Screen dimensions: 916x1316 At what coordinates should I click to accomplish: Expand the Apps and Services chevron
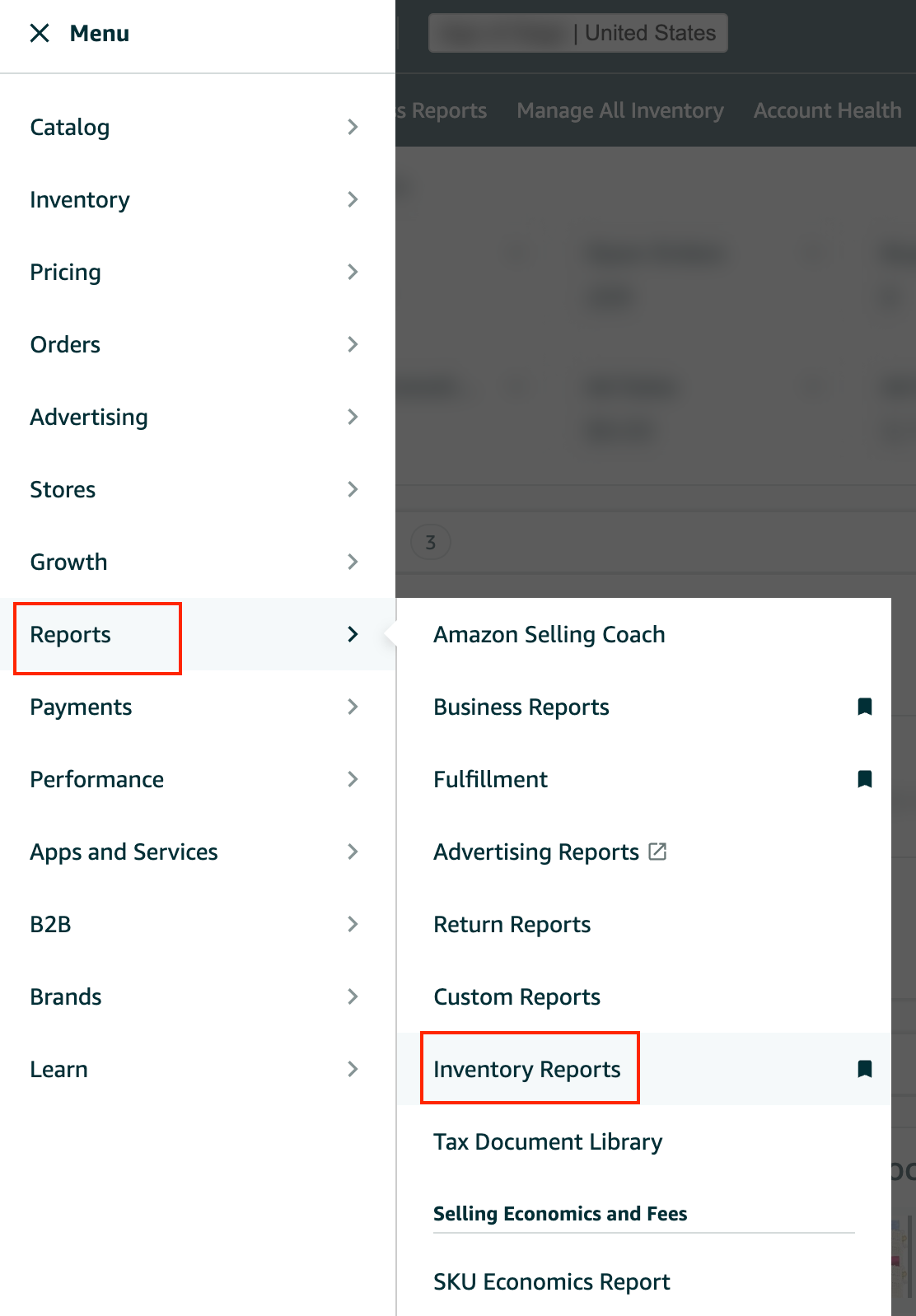tap(353, 852)
